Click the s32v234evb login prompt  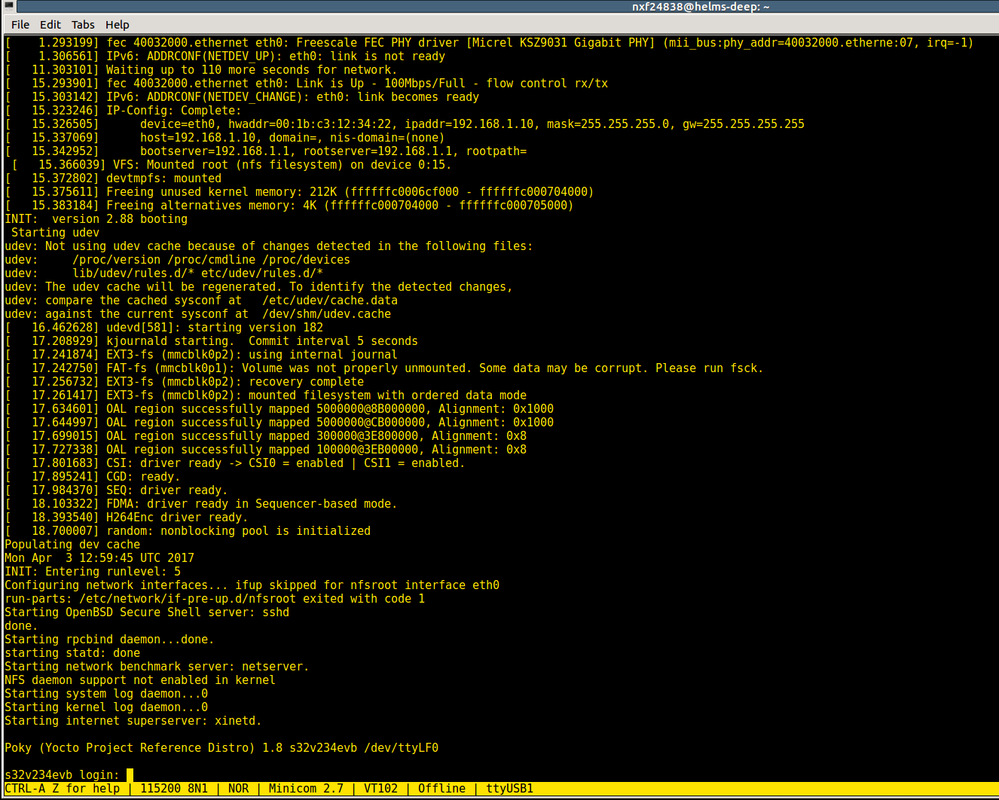(x=62, y=775)
